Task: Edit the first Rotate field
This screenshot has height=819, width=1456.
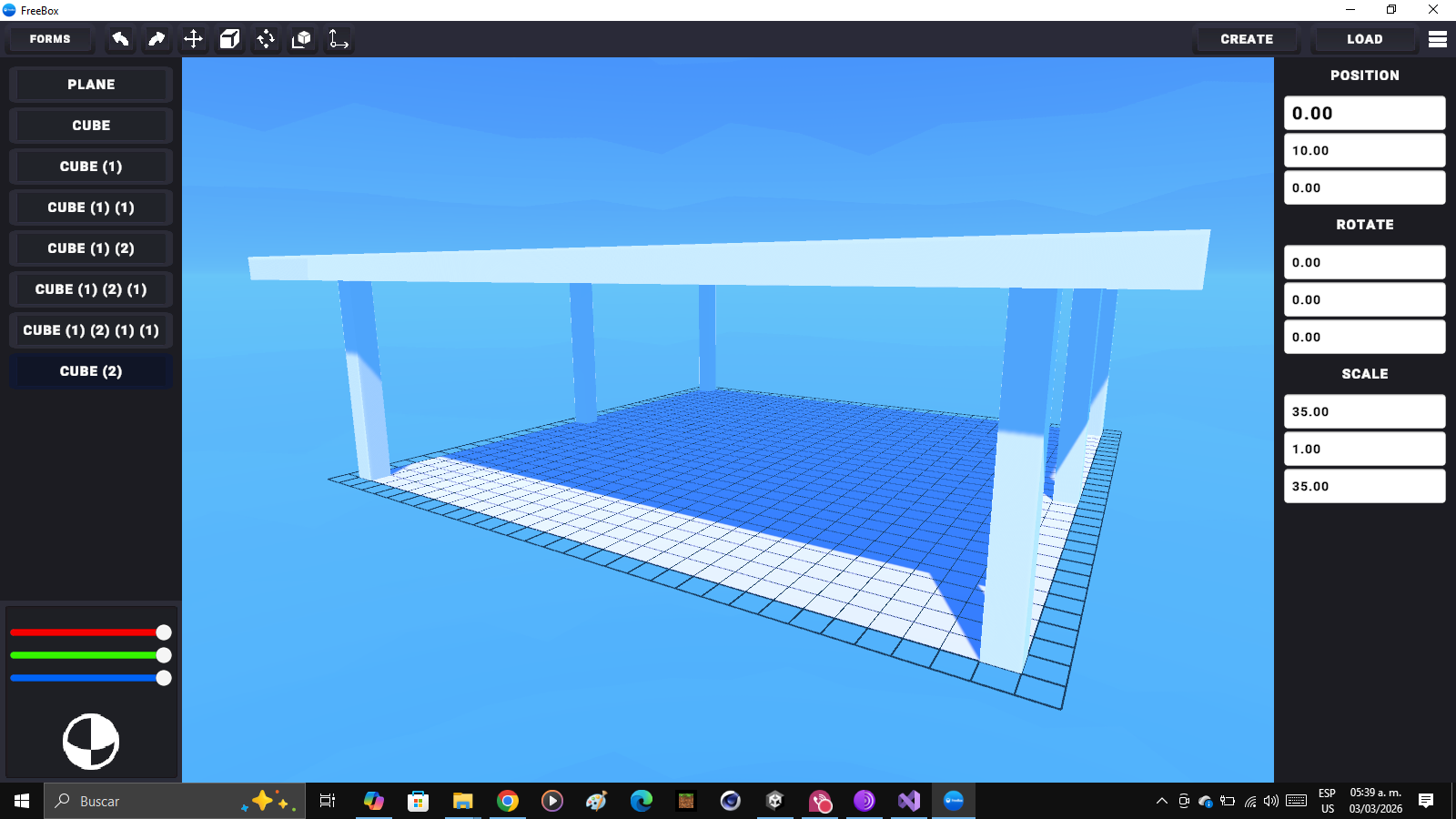Action: [x=1364, y=263]
